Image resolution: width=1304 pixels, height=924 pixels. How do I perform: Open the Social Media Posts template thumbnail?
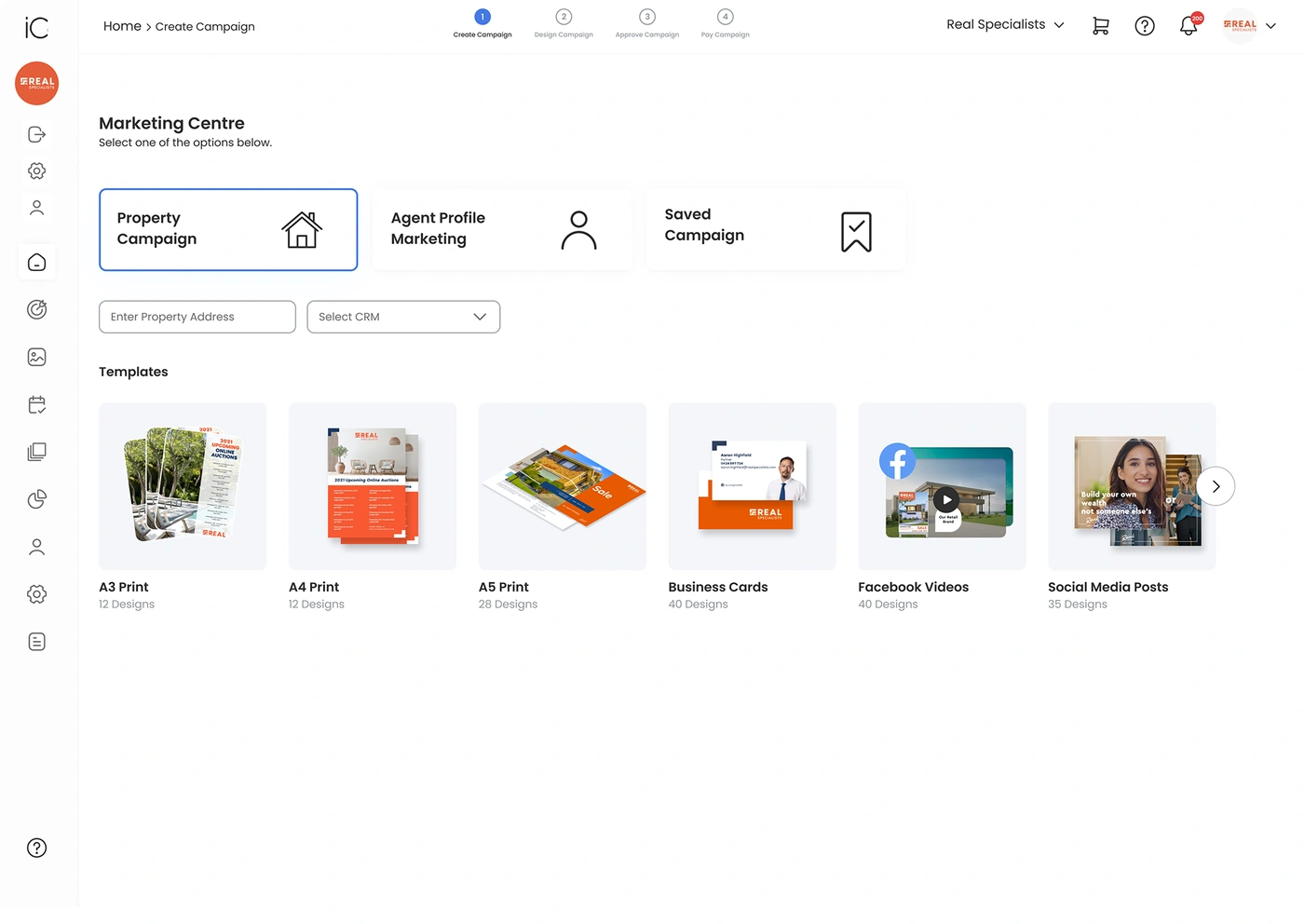pos(1132,486)
